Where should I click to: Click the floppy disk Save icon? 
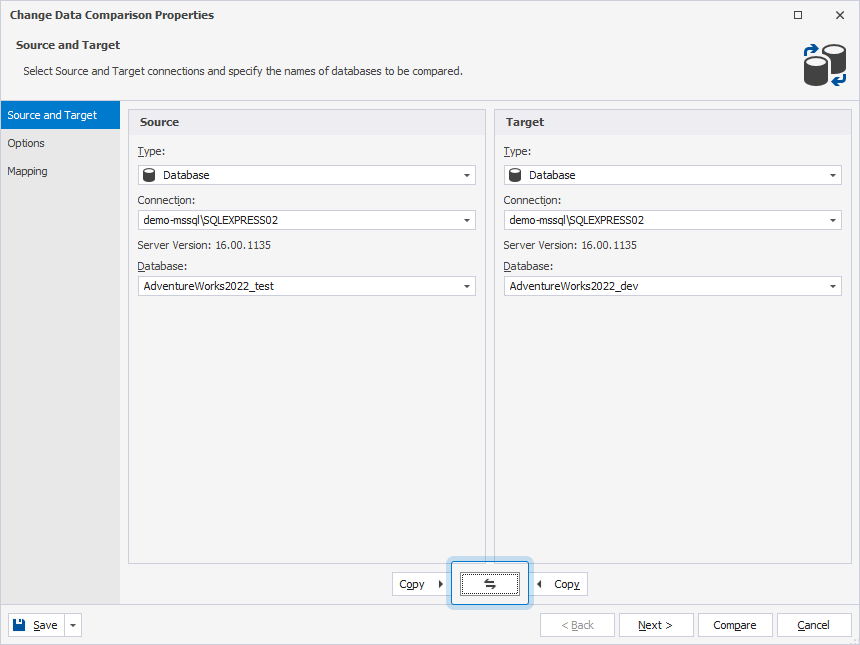tap(19, 625)
